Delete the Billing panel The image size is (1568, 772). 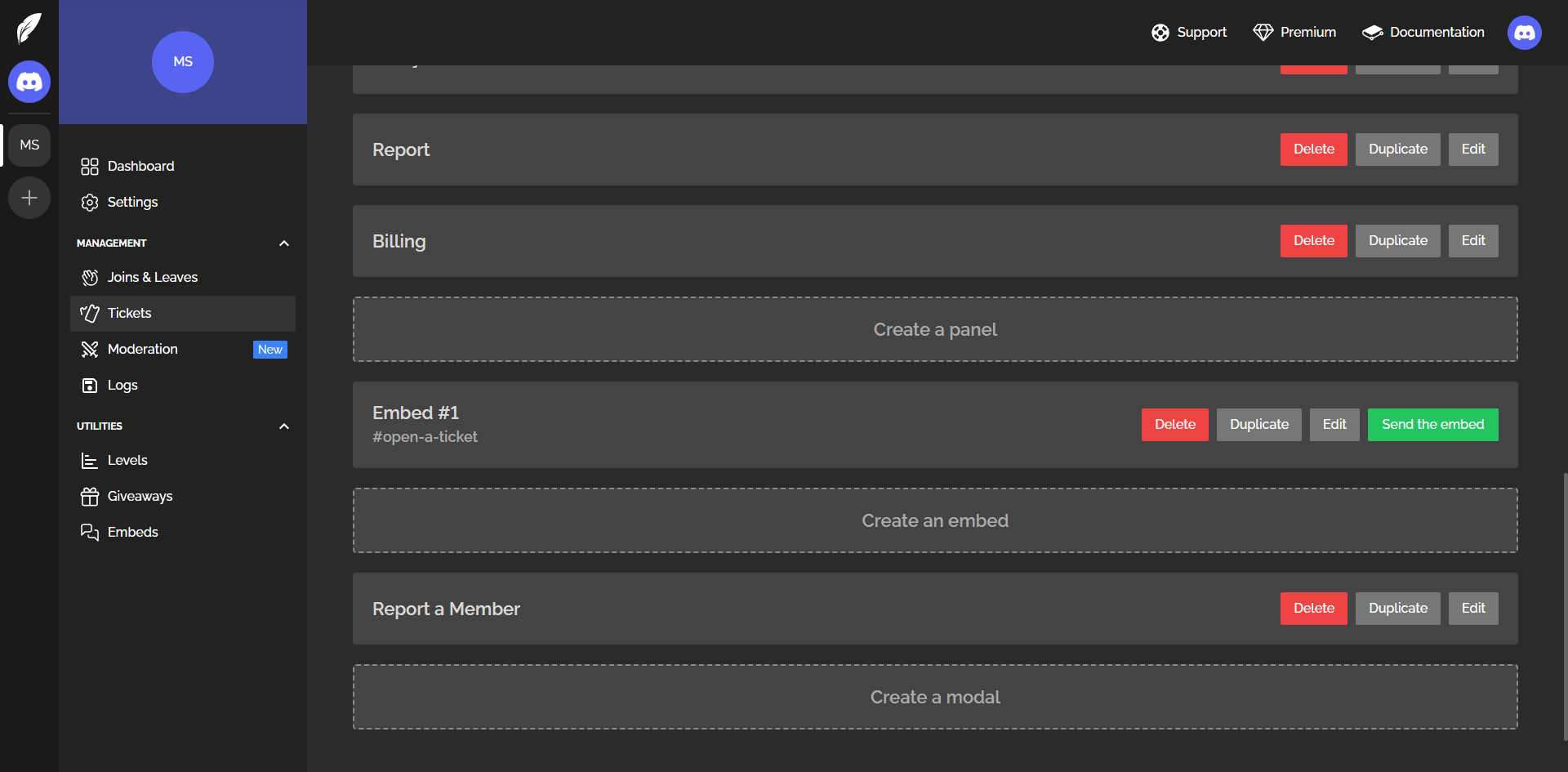pos(1313,241)
